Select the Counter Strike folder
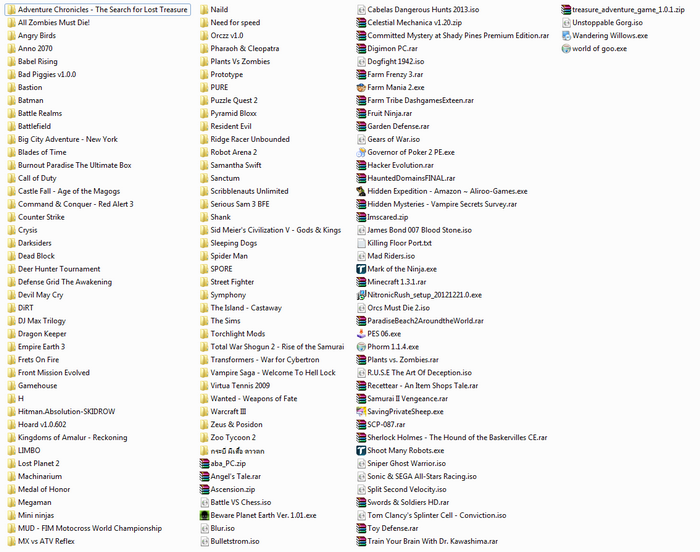Image resolution: width=700 pixels, height=552 pixels. (x=41, y=217)
